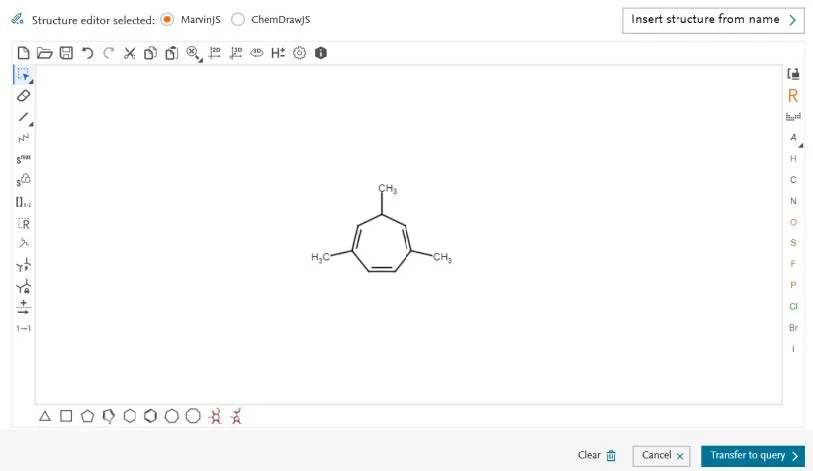Switch to the ChemDrawJS editor
The image size is (813, 471).
[238, 20]
